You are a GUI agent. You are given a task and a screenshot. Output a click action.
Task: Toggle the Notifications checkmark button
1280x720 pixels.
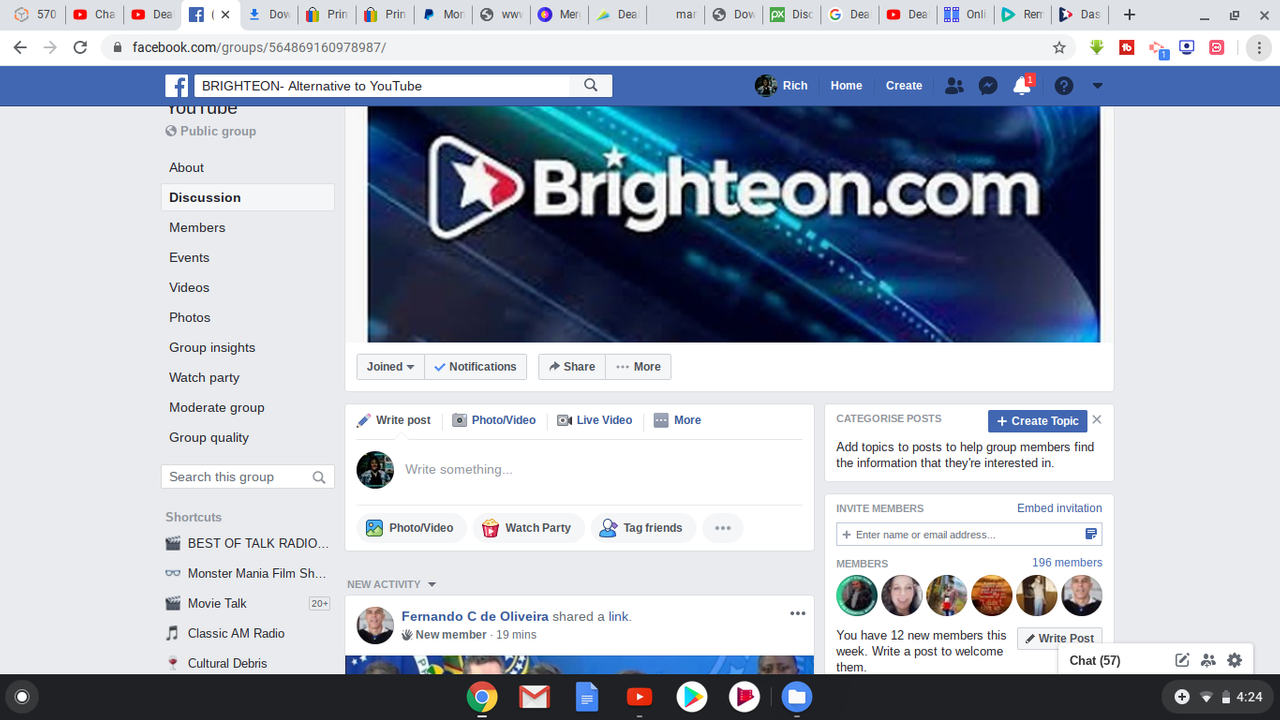[475, 367]
